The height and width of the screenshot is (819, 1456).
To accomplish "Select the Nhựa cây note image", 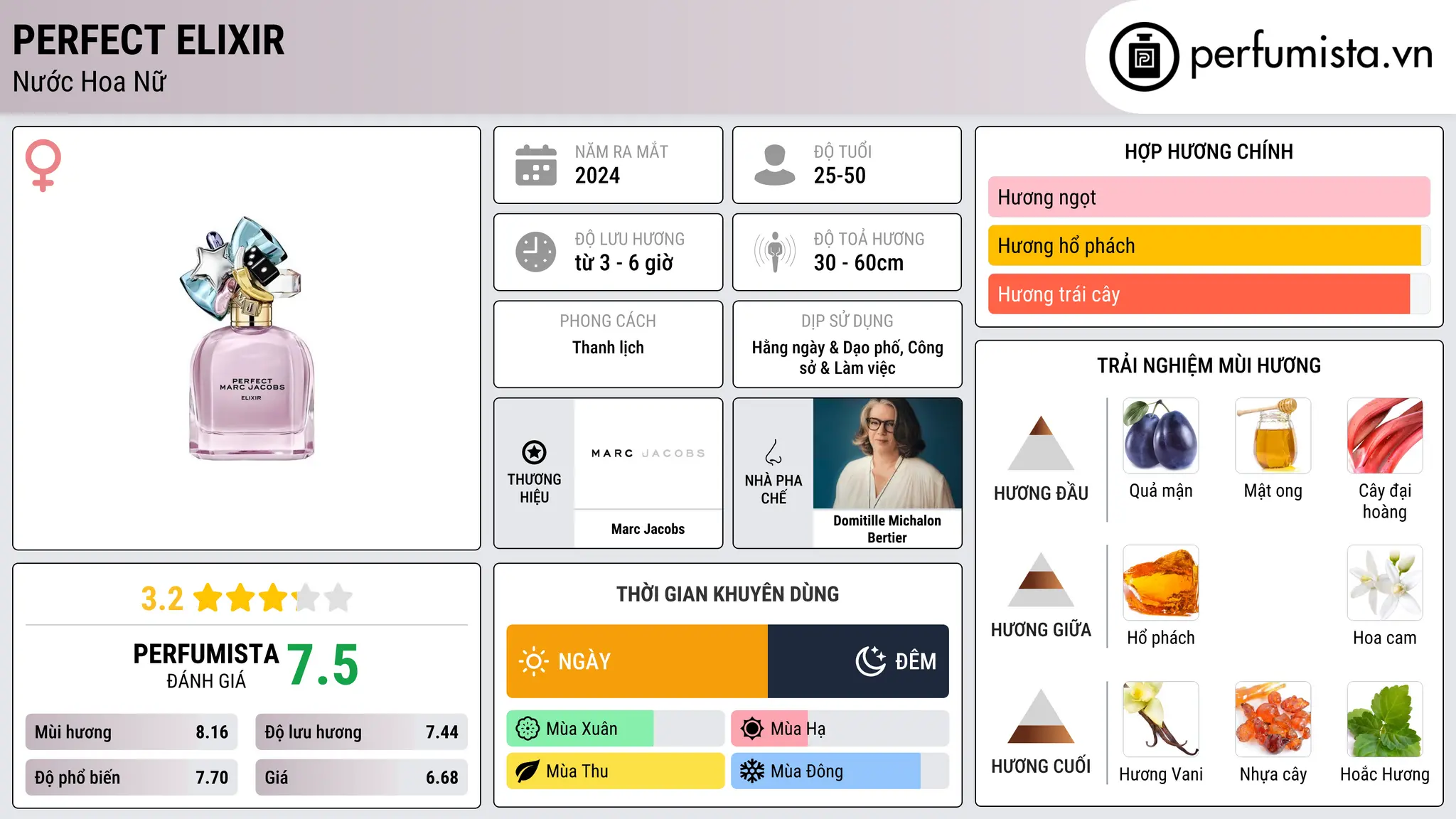I will click(1273, 719).
